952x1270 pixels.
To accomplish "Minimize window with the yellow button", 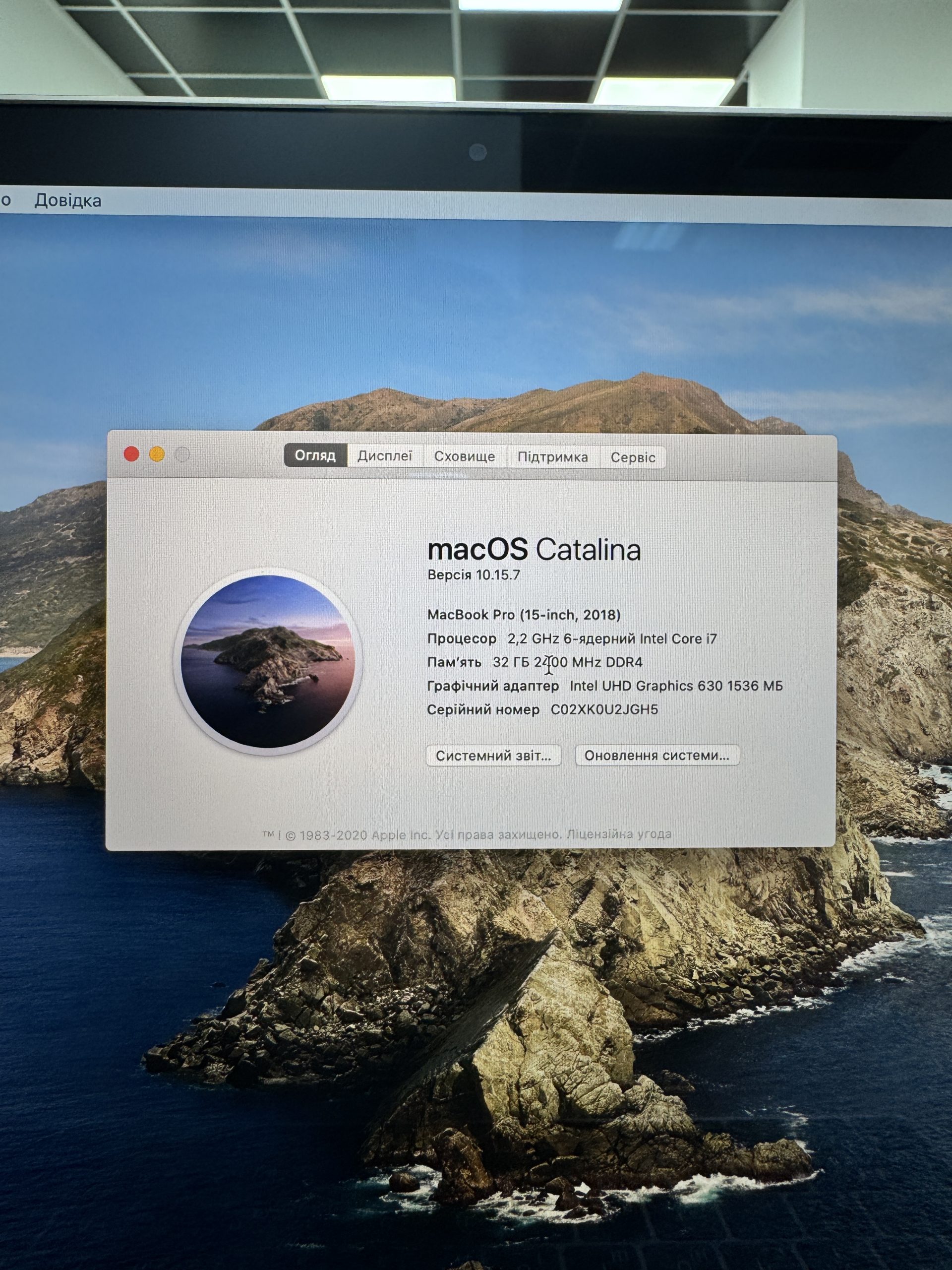I will tap(157, 455).
